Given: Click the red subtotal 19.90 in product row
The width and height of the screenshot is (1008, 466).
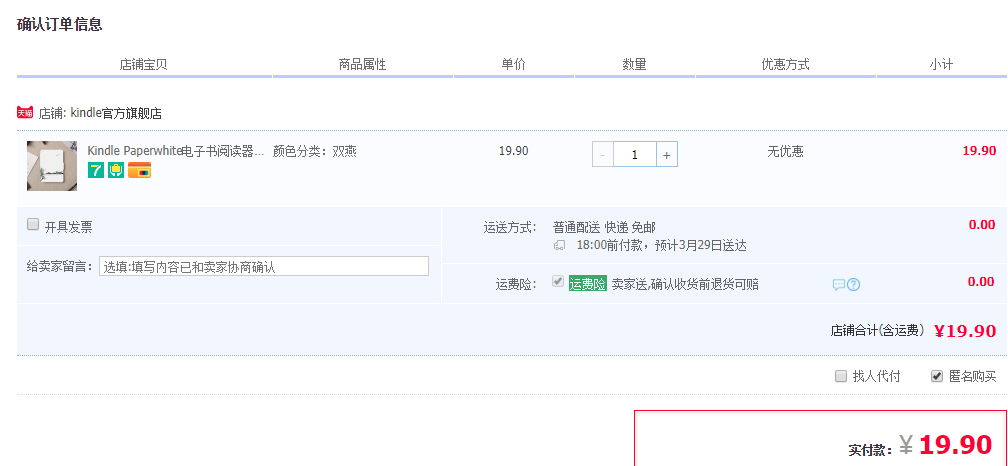Looking at the screenshot, I should (979, 151).
